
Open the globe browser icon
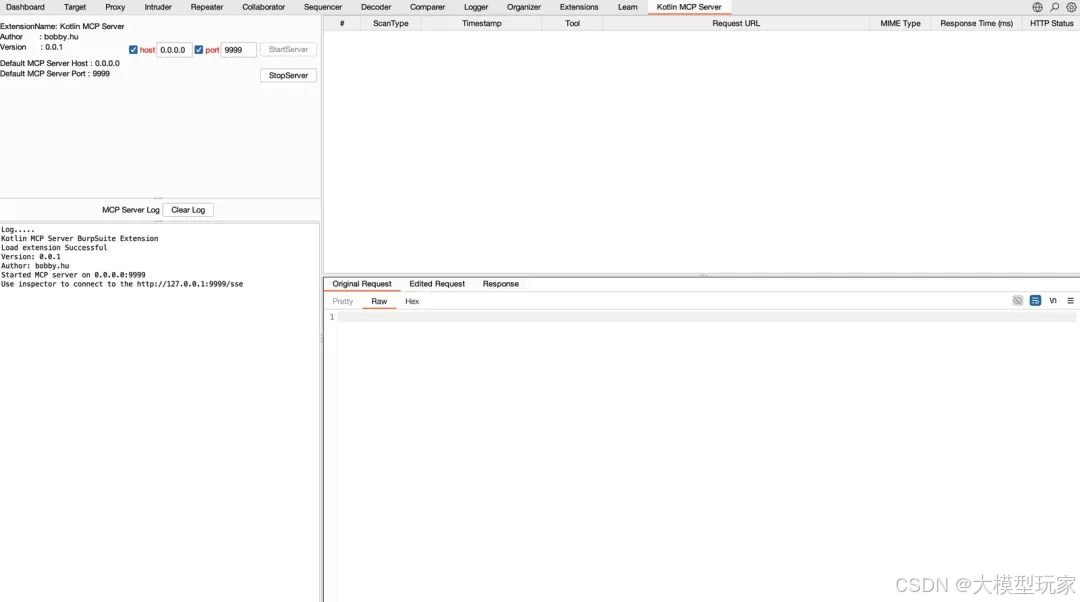[x=1037, y=7]
